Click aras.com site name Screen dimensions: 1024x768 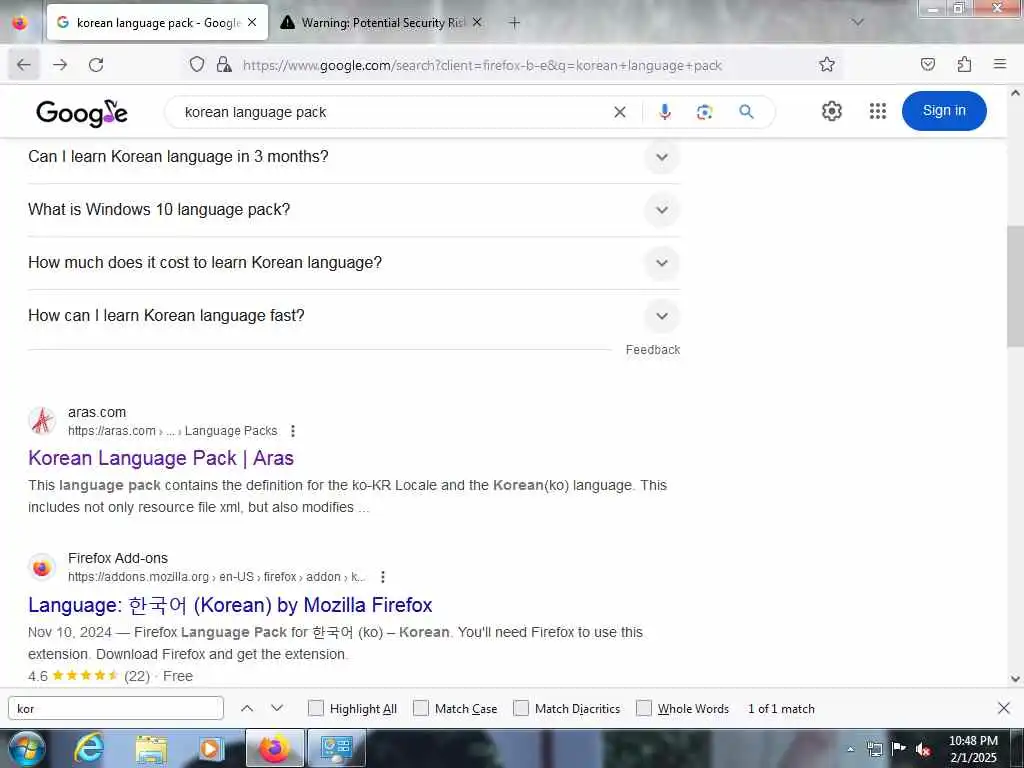pos(97,412)
